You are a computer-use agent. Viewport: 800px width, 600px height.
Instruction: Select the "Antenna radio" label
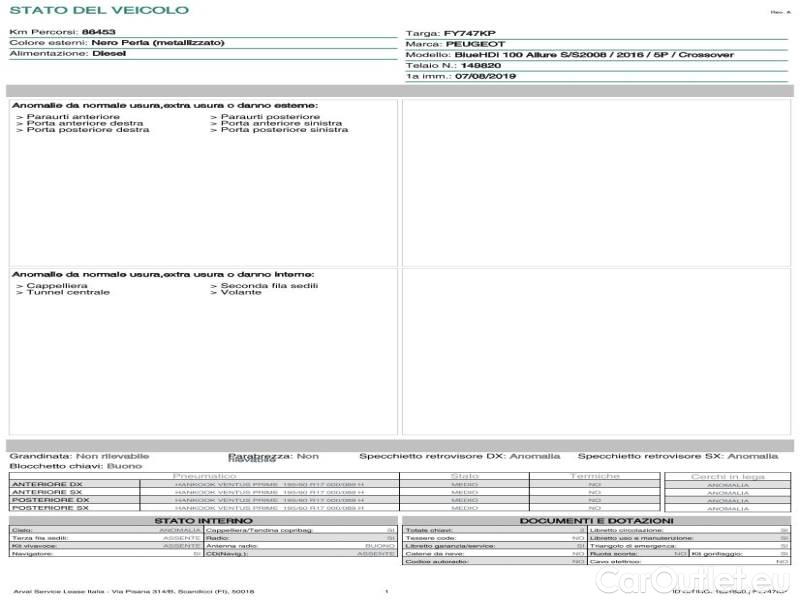[232, 546]
